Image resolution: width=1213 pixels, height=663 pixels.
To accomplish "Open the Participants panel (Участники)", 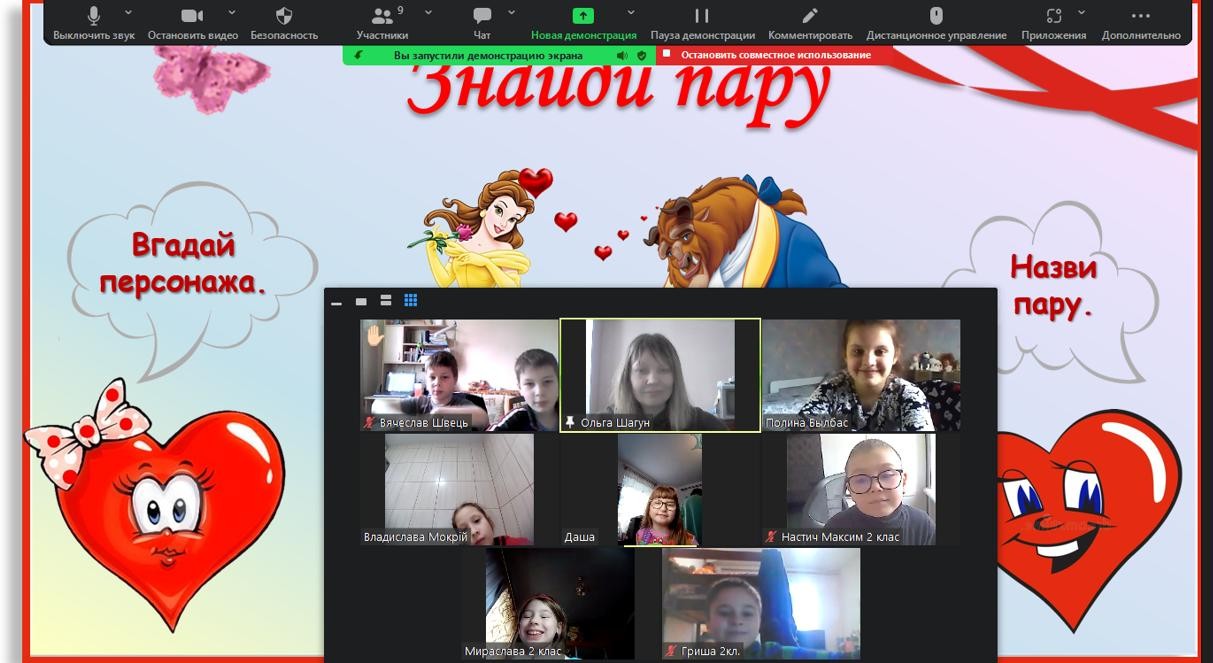I will click(382, 16).
